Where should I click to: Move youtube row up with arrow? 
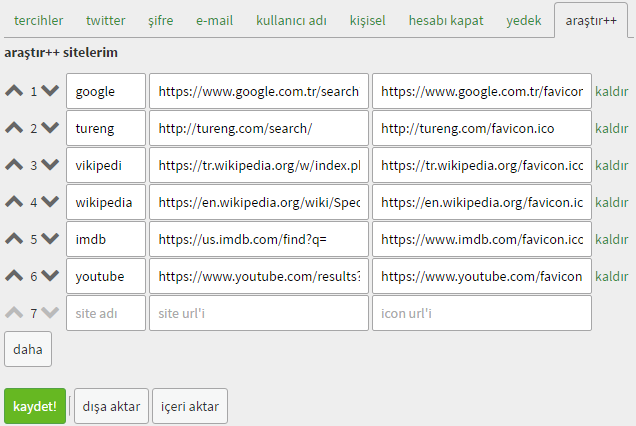[14, 276]
